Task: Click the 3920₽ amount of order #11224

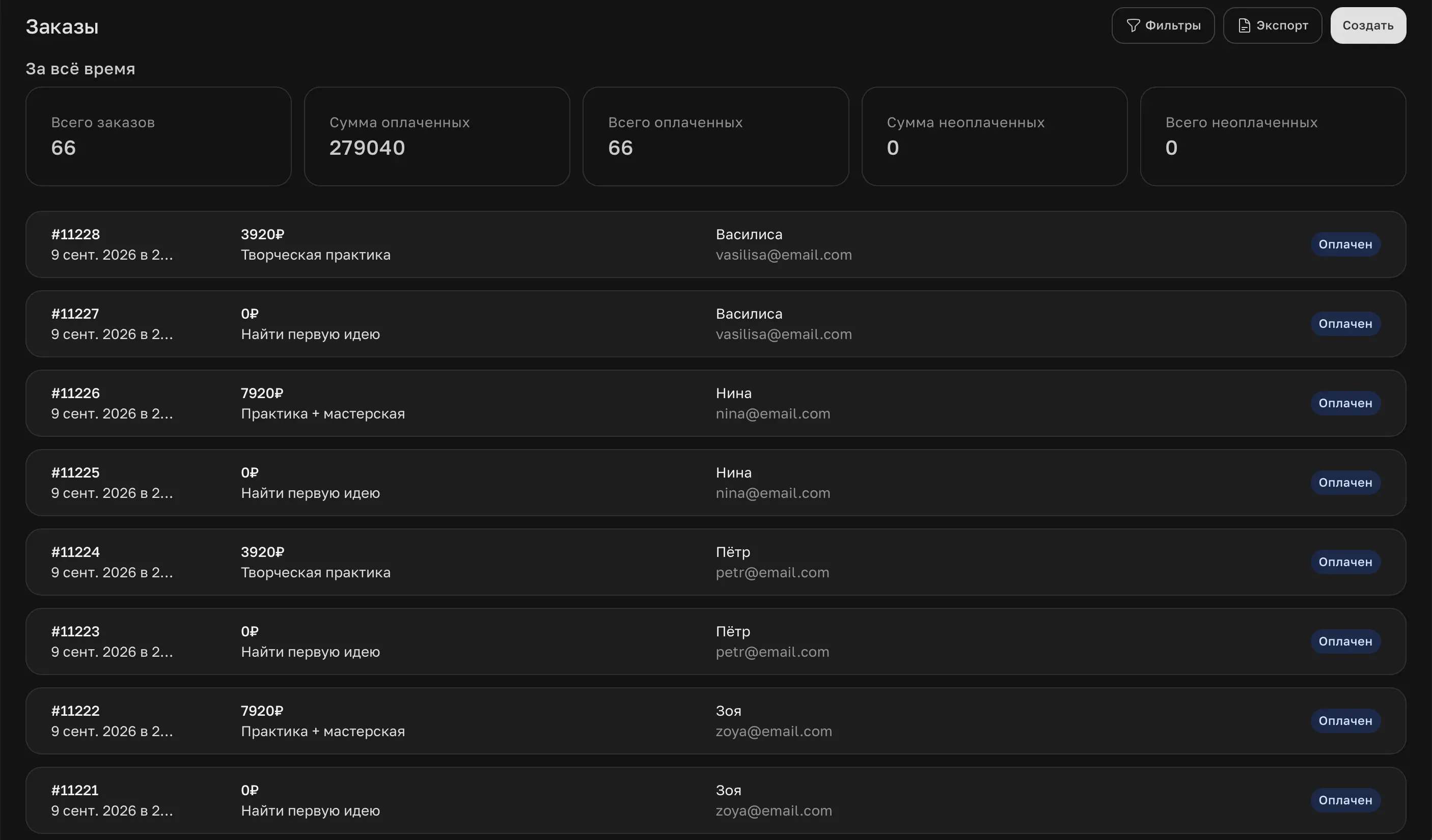Action: point(262,552)
